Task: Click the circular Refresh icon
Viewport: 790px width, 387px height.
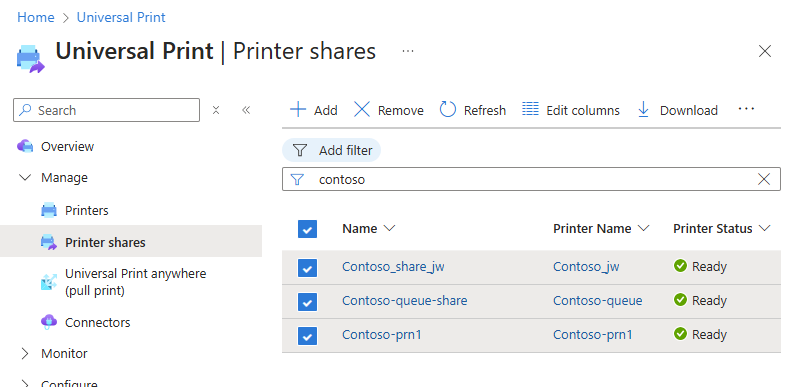Action: point(447,109)
